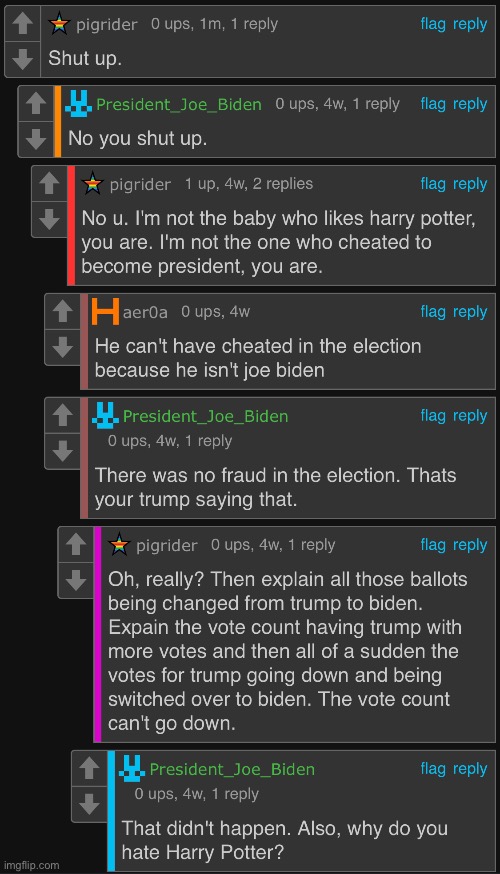500x874 pixels.
Task: Click pigrider's rainbow star icon on top comment
Action: [x=59, y=24]
